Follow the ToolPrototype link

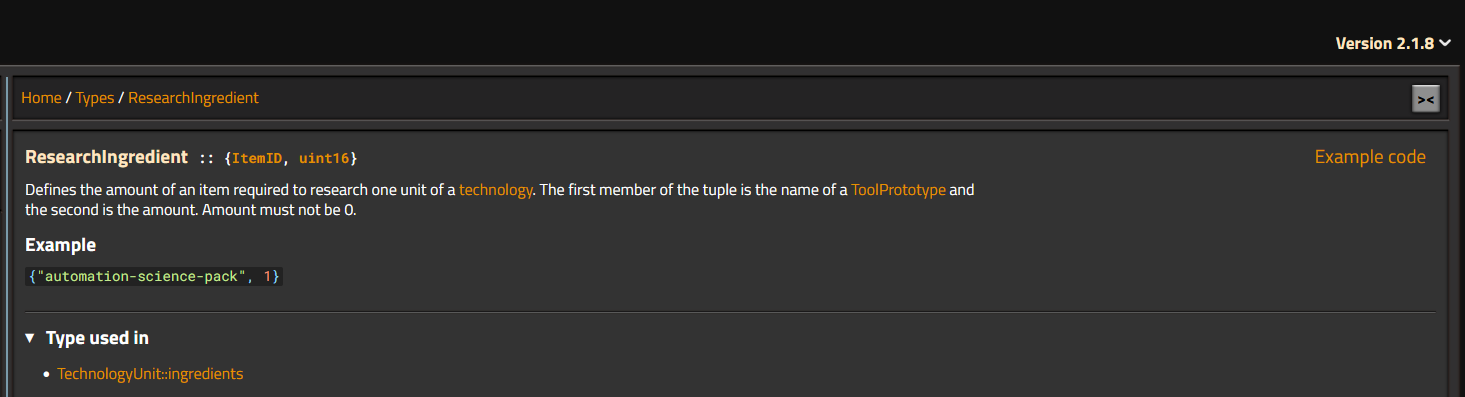898,190
